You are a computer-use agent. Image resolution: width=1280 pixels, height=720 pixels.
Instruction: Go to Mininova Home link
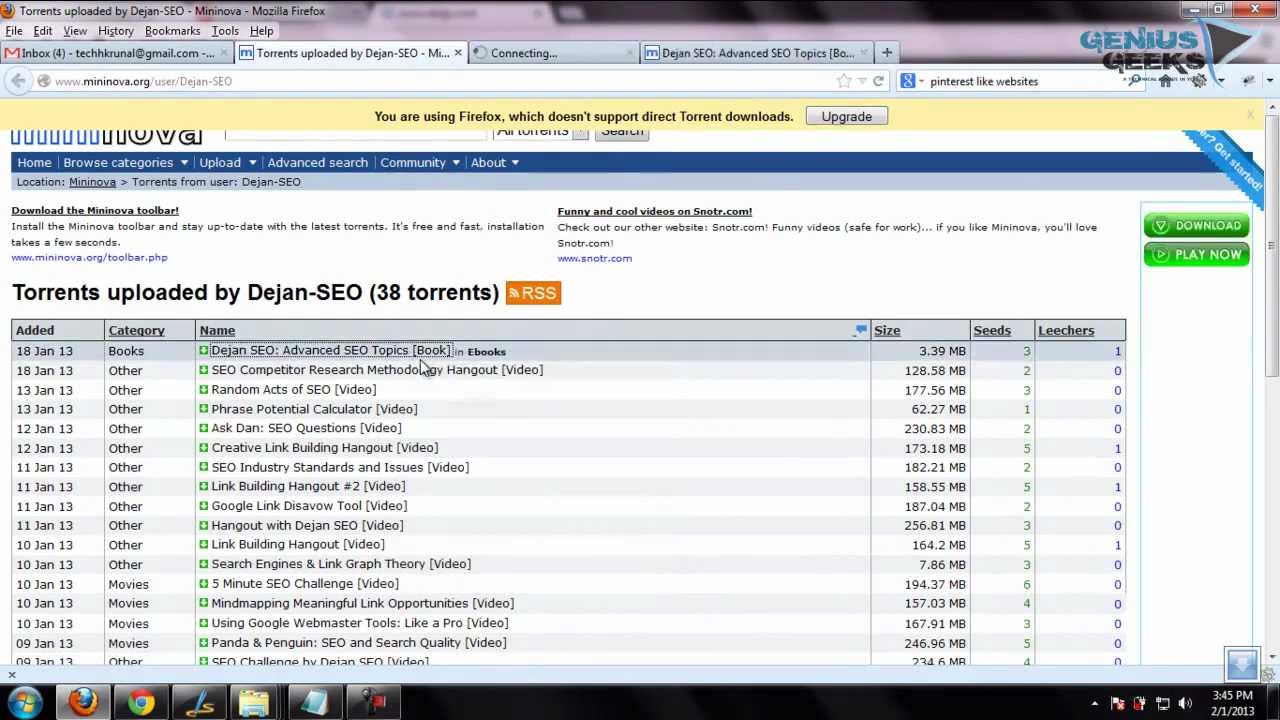pyautogui.click(x=34, y=162)
